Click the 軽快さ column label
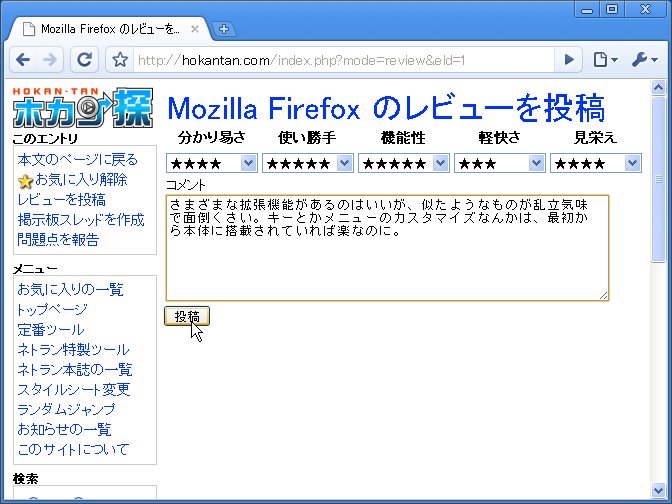The image size is (672, 504). click(500, 138)
